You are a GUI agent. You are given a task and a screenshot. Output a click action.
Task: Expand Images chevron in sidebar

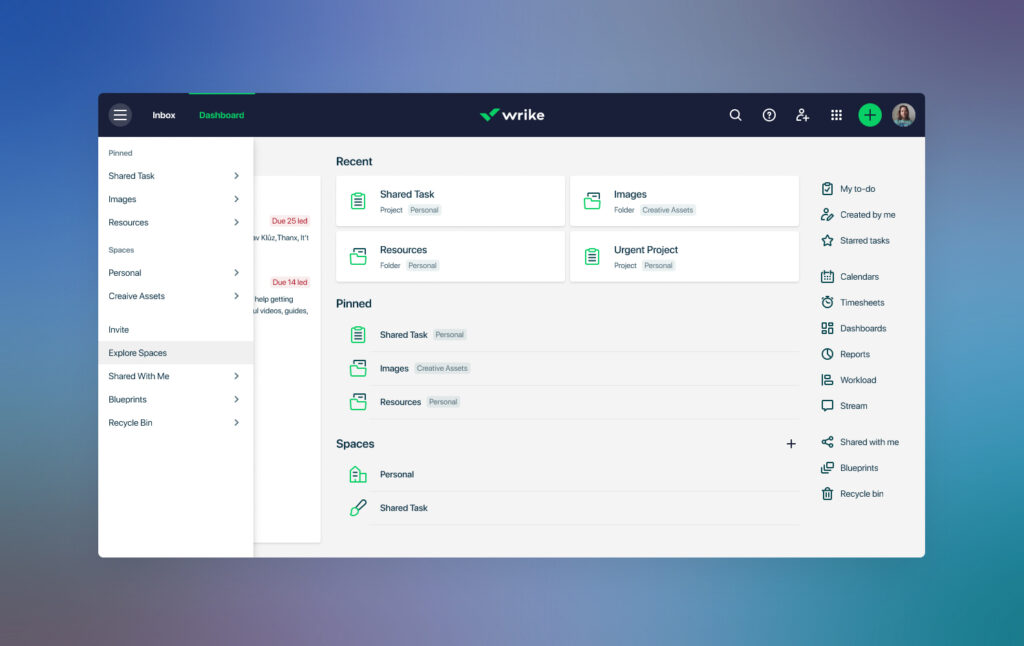click(x=236, y=199)
